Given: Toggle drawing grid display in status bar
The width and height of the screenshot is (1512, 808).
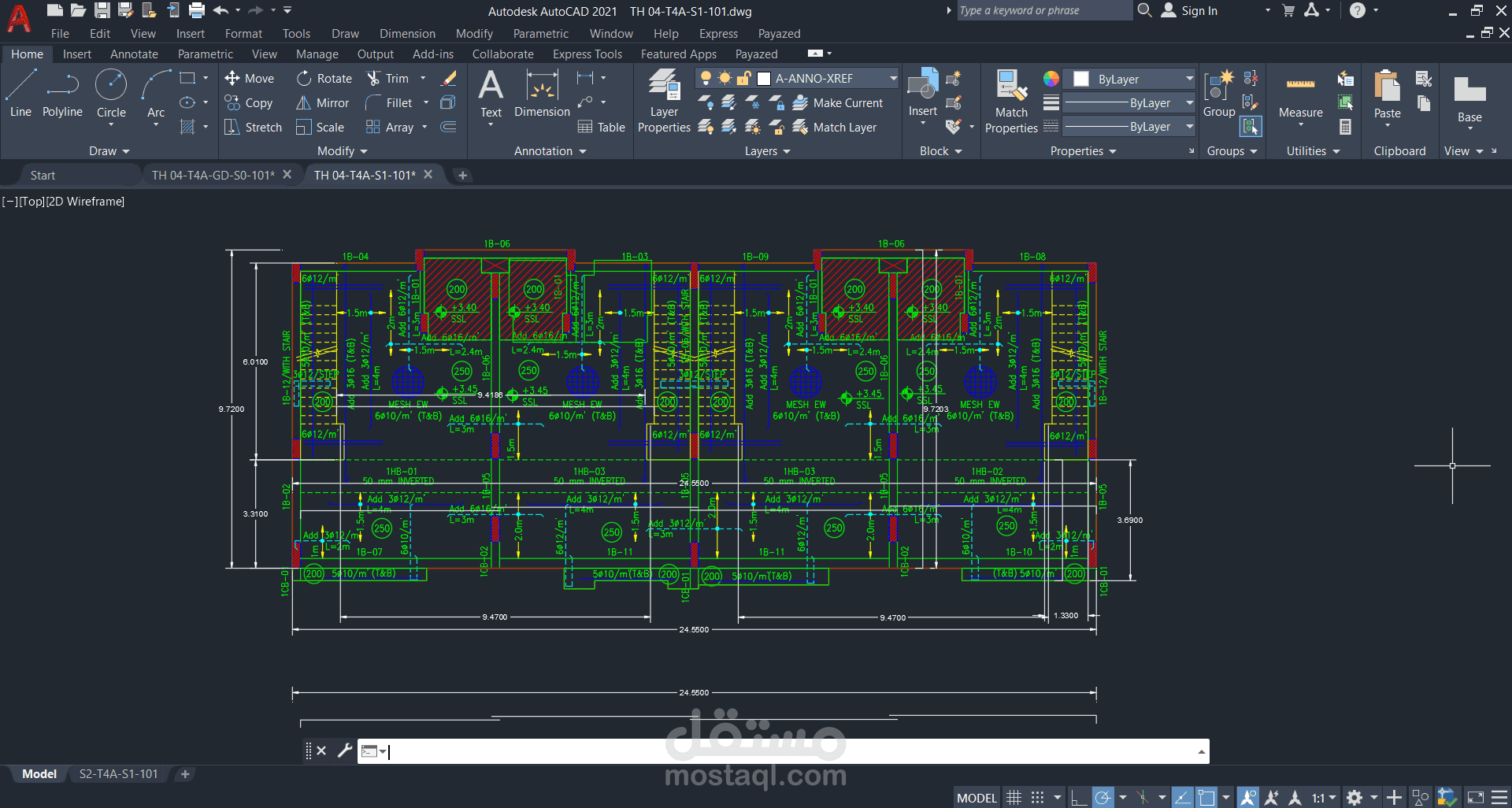Looking at the screenshot, I should [x=1014, y=798].
